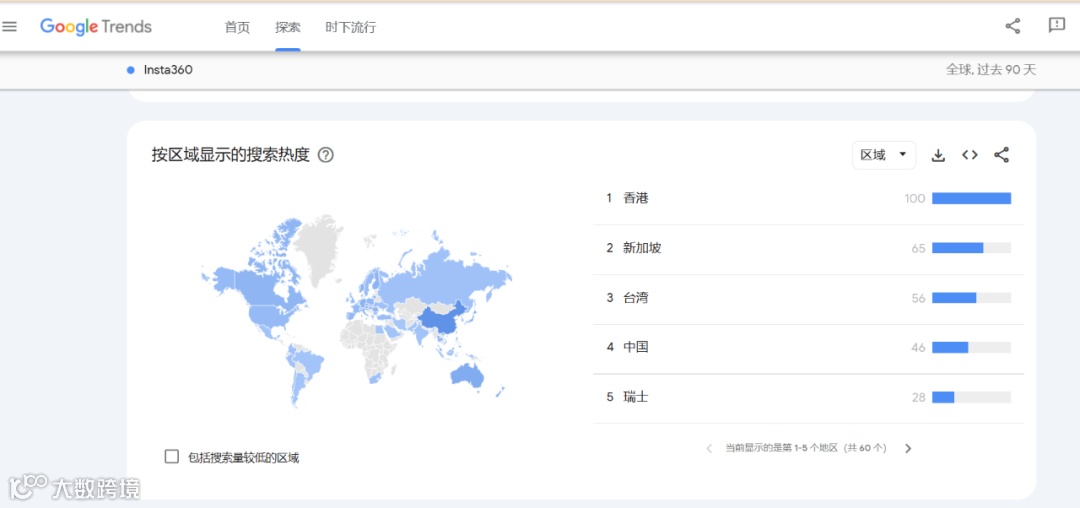
Task: Click the 中国 46 interest bar
Action: coord(971,348)
